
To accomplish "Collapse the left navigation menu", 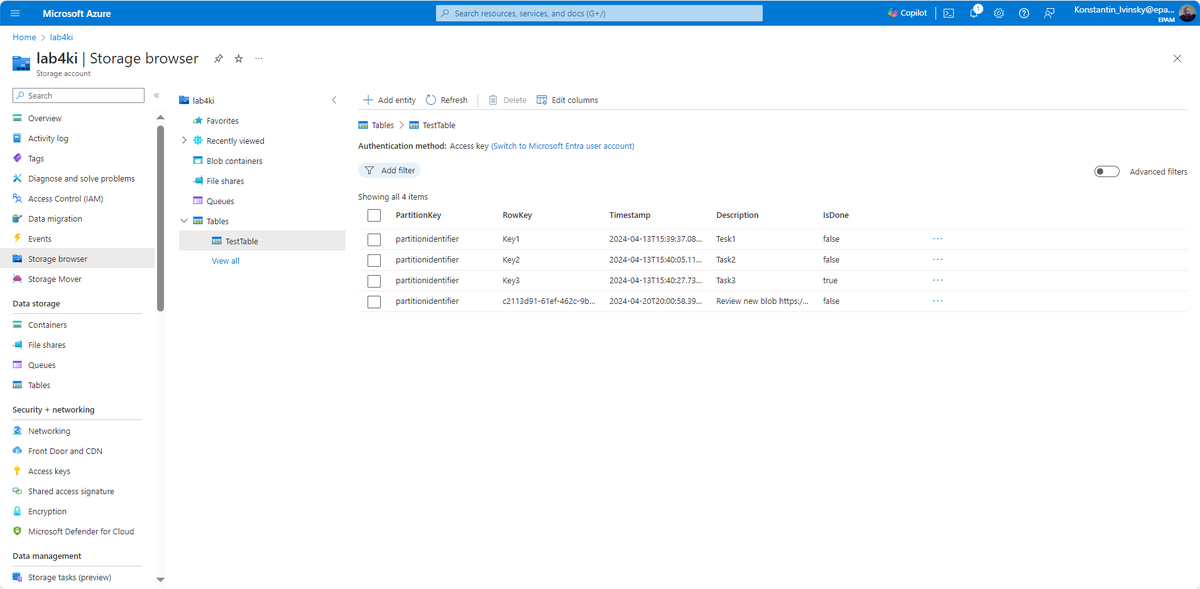I will point(156,95).
